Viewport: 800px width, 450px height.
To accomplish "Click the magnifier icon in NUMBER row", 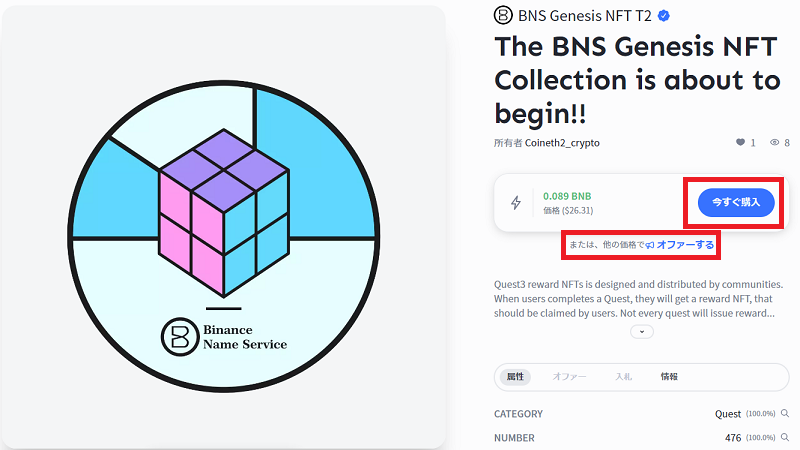I will (785, 437).
